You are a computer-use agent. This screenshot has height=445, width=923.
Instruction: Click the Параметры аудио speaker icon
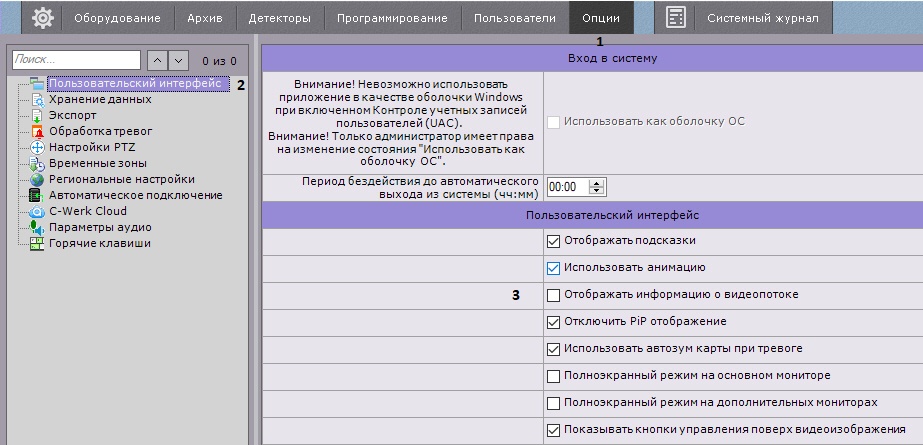click(x=37, y=227)
